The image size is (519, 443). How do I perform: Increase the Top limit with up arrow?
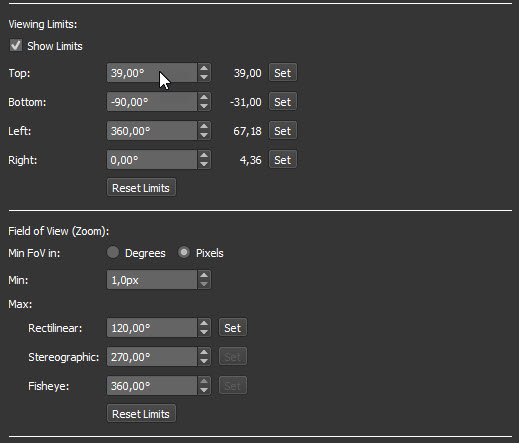(204, 68)
